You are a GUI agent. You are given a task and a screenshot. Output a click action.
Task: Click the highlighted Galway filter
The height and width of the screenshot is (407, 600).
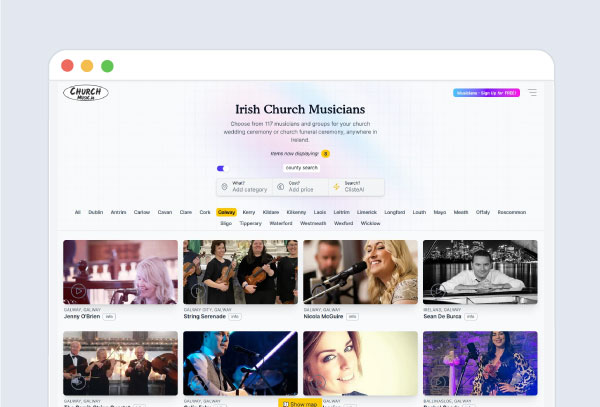(x=227, y=212)
